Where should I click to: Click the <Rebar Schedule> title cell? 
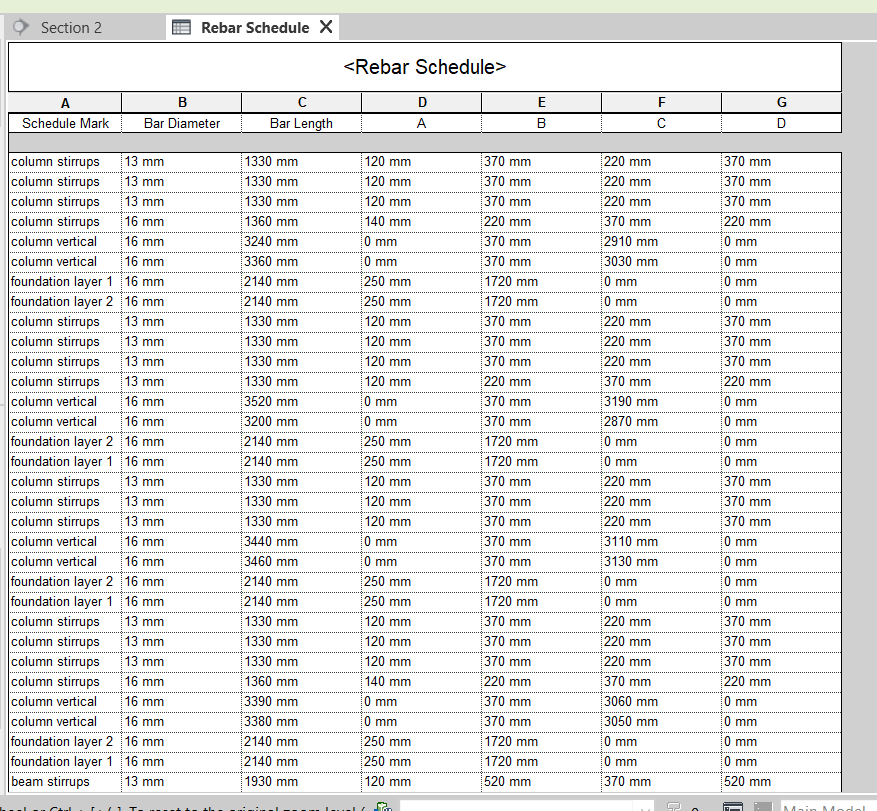[x=424, y=67]
